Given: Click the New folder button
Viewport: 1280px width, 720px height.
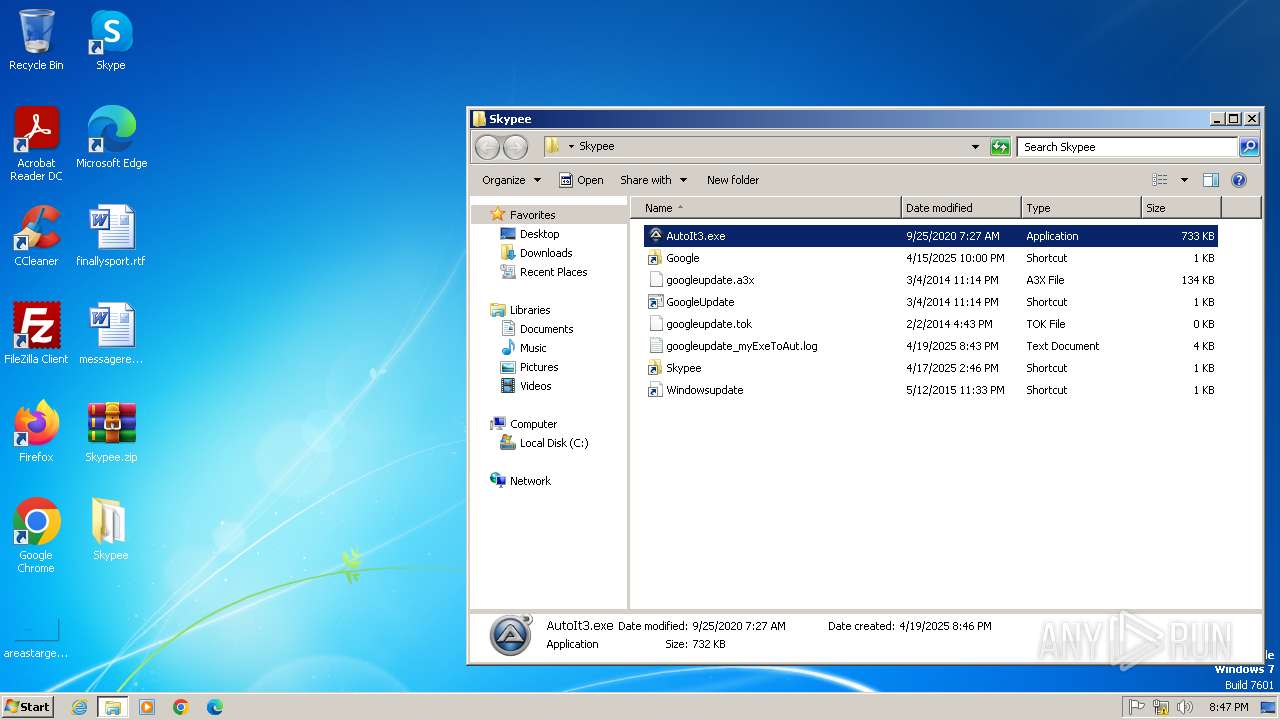Looking at the screenshot, I should (733, 180).
